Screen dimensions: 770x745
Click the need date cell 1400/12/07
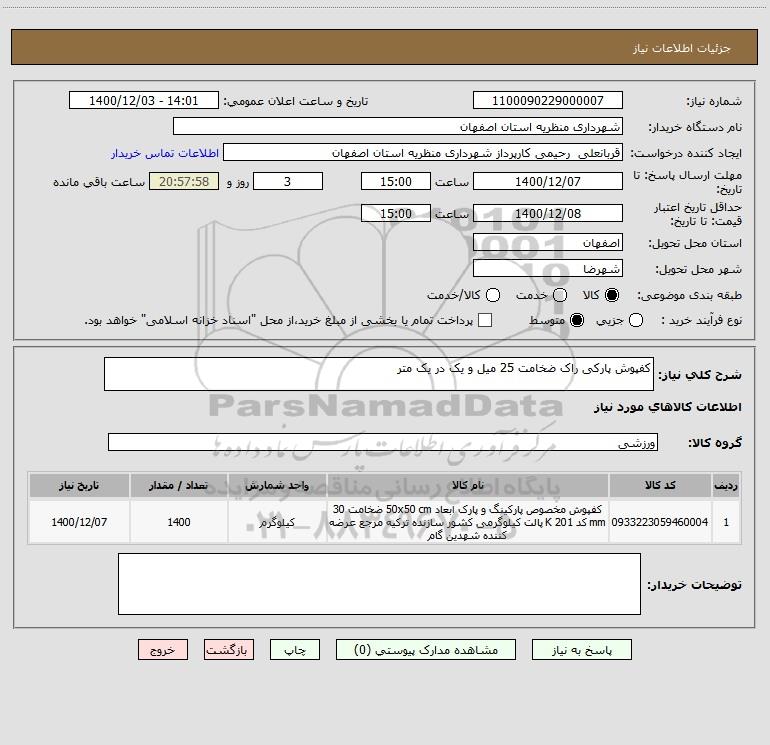pos(79,522)
